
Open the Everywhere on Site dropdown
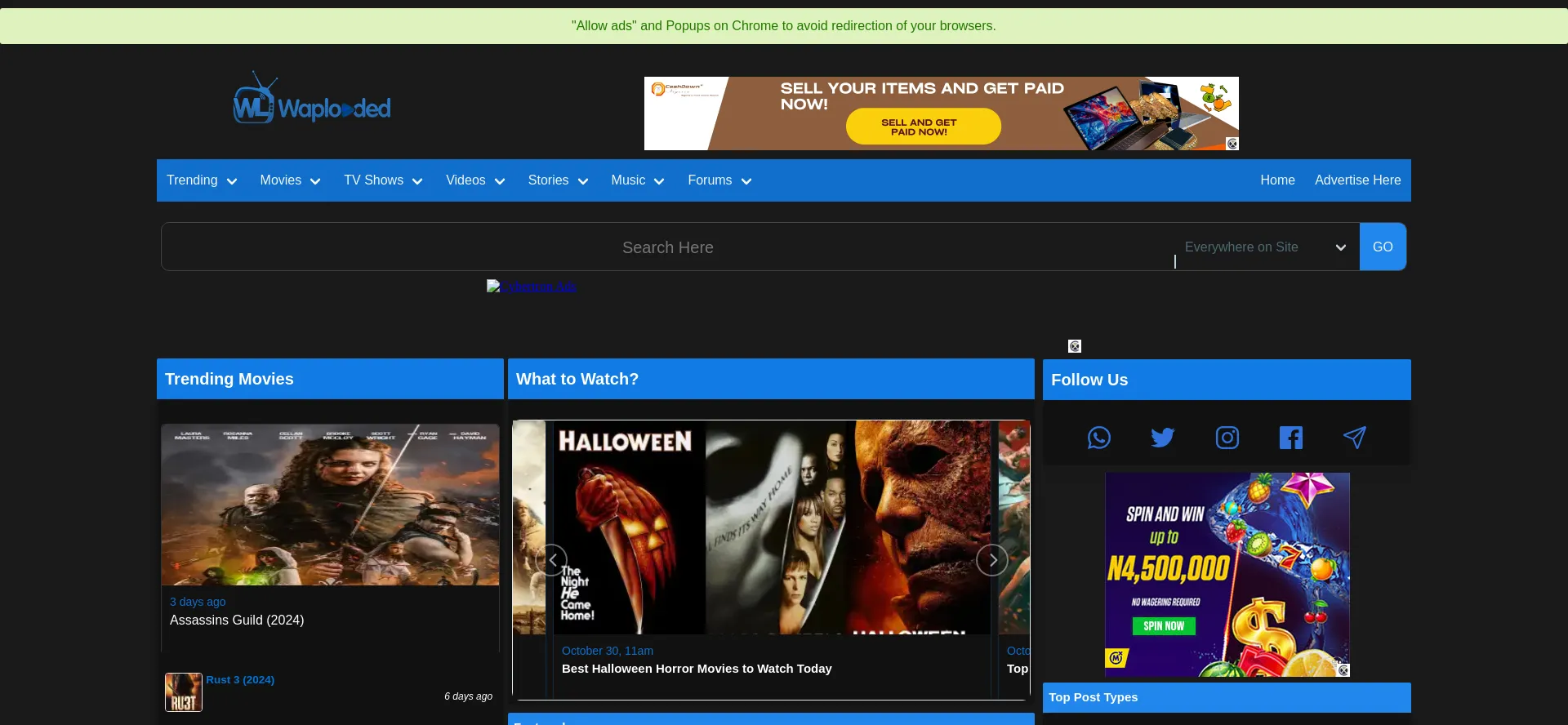click(x=1267, y=247)
